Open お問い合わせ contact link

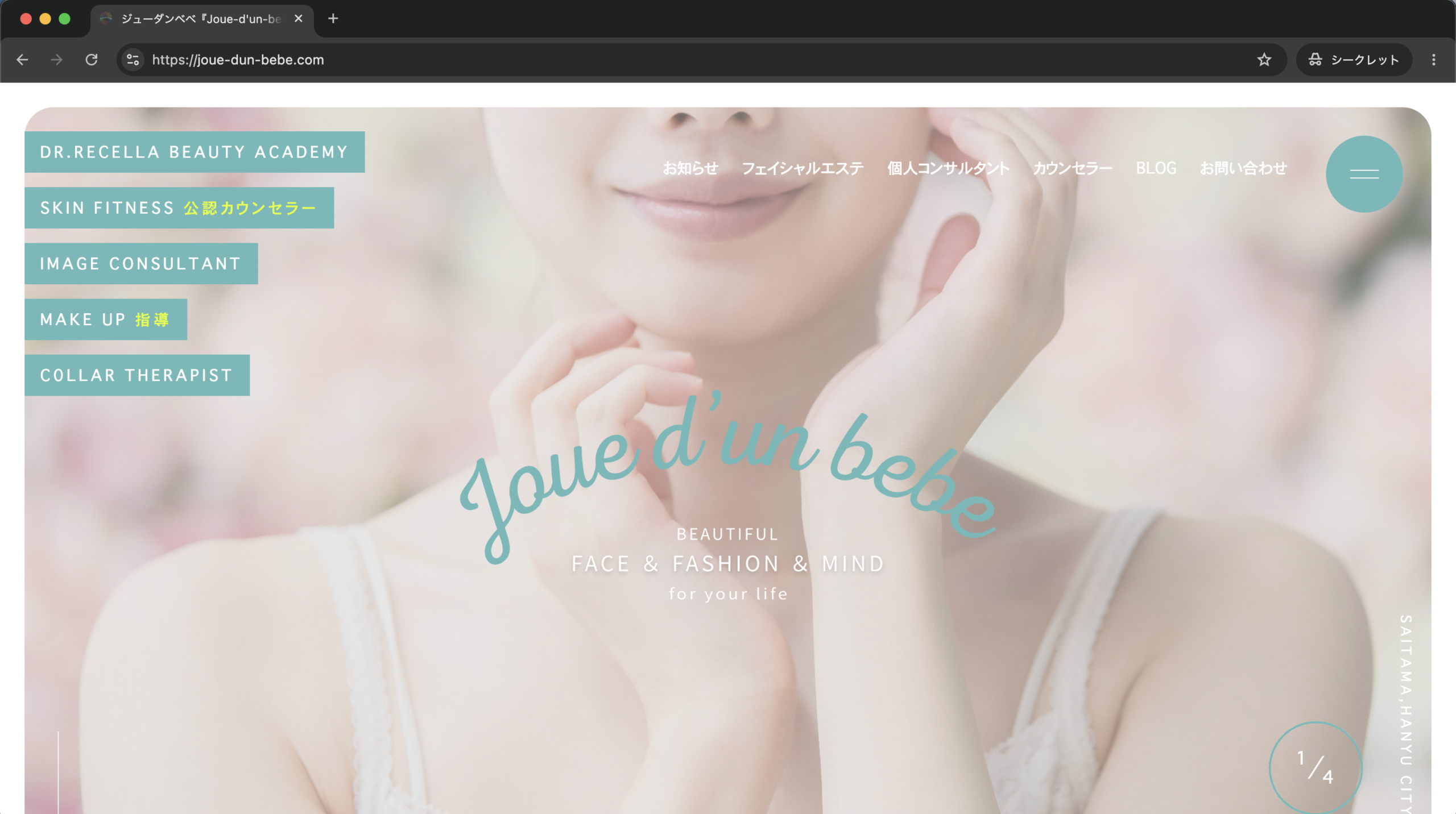coord(1243,168)
